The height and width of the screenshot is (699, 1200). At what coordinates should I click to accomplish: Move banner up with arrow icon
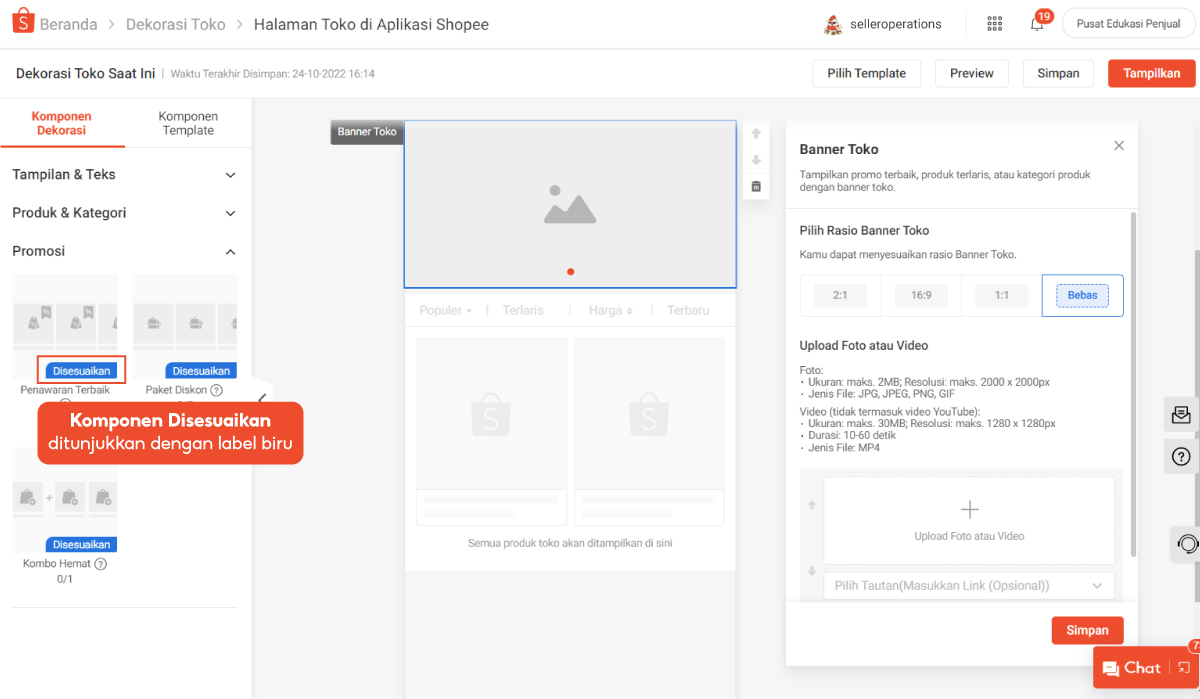[x=756, y=133]
